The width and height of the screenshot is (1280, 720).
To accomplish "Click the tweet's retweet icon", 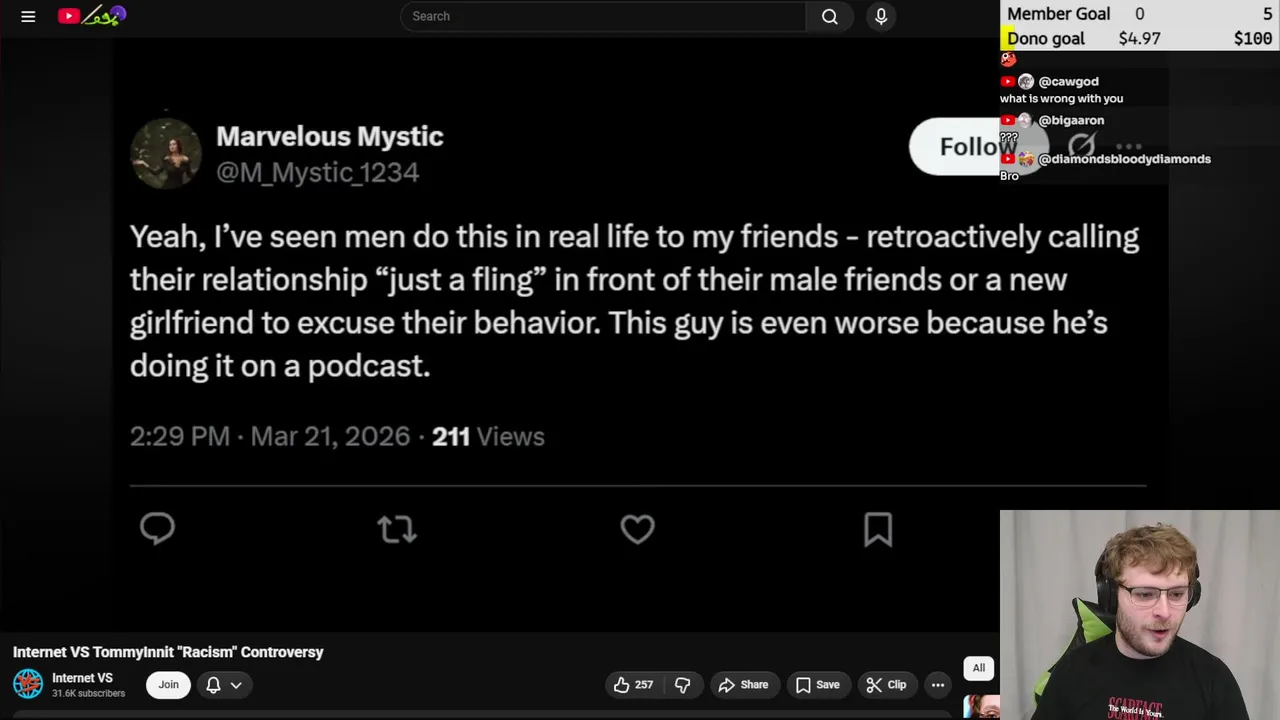I will 397,529.
